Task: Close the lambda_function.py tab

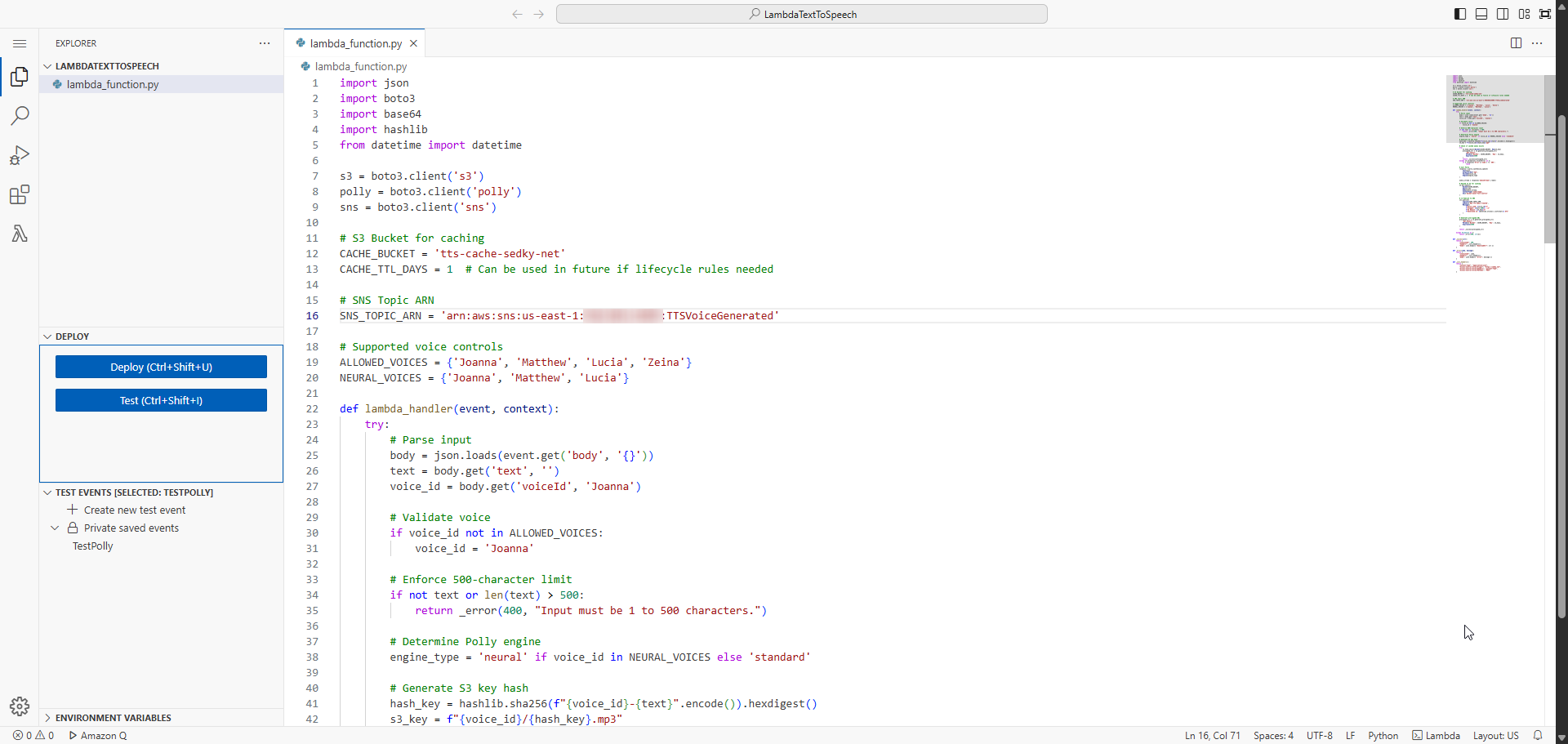Action: (x=414, y=43)
